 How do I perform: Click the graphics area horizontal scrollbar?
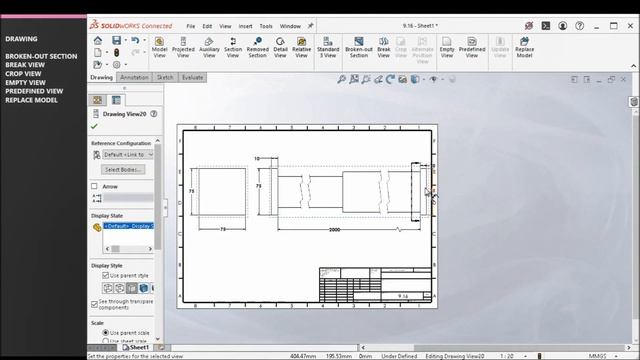click(x=495, y=347)
